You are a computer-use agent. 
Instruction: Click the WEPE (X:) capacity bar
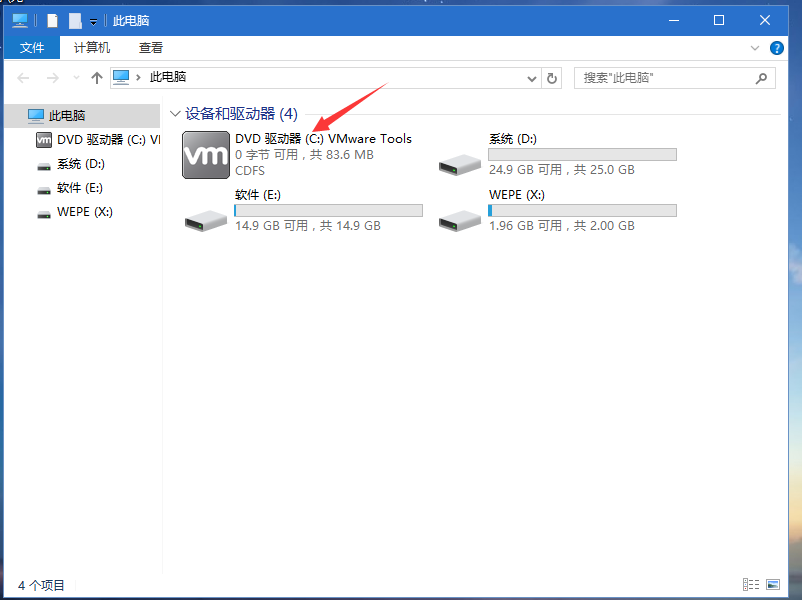tap(583, 210)
